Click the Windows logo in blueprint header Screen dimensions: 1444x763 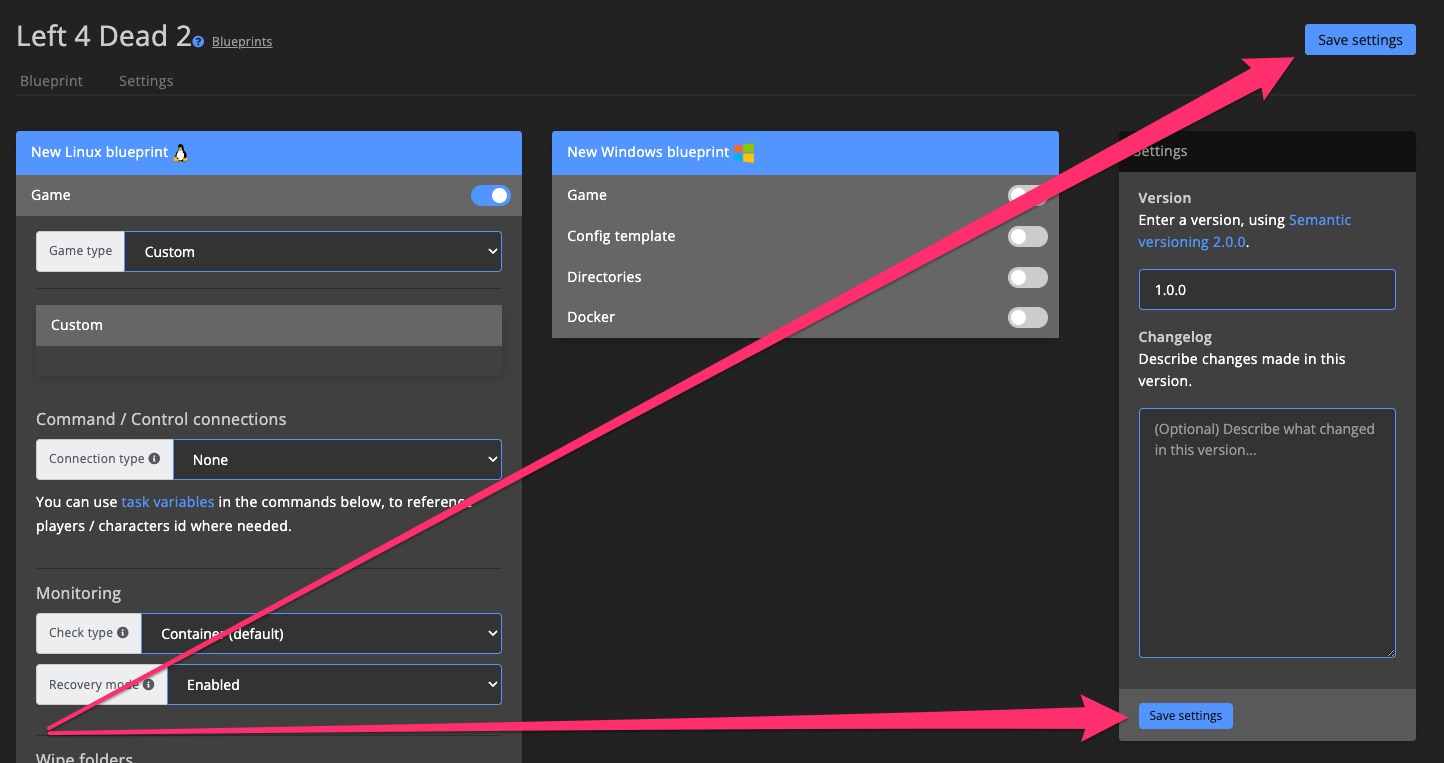744,153
